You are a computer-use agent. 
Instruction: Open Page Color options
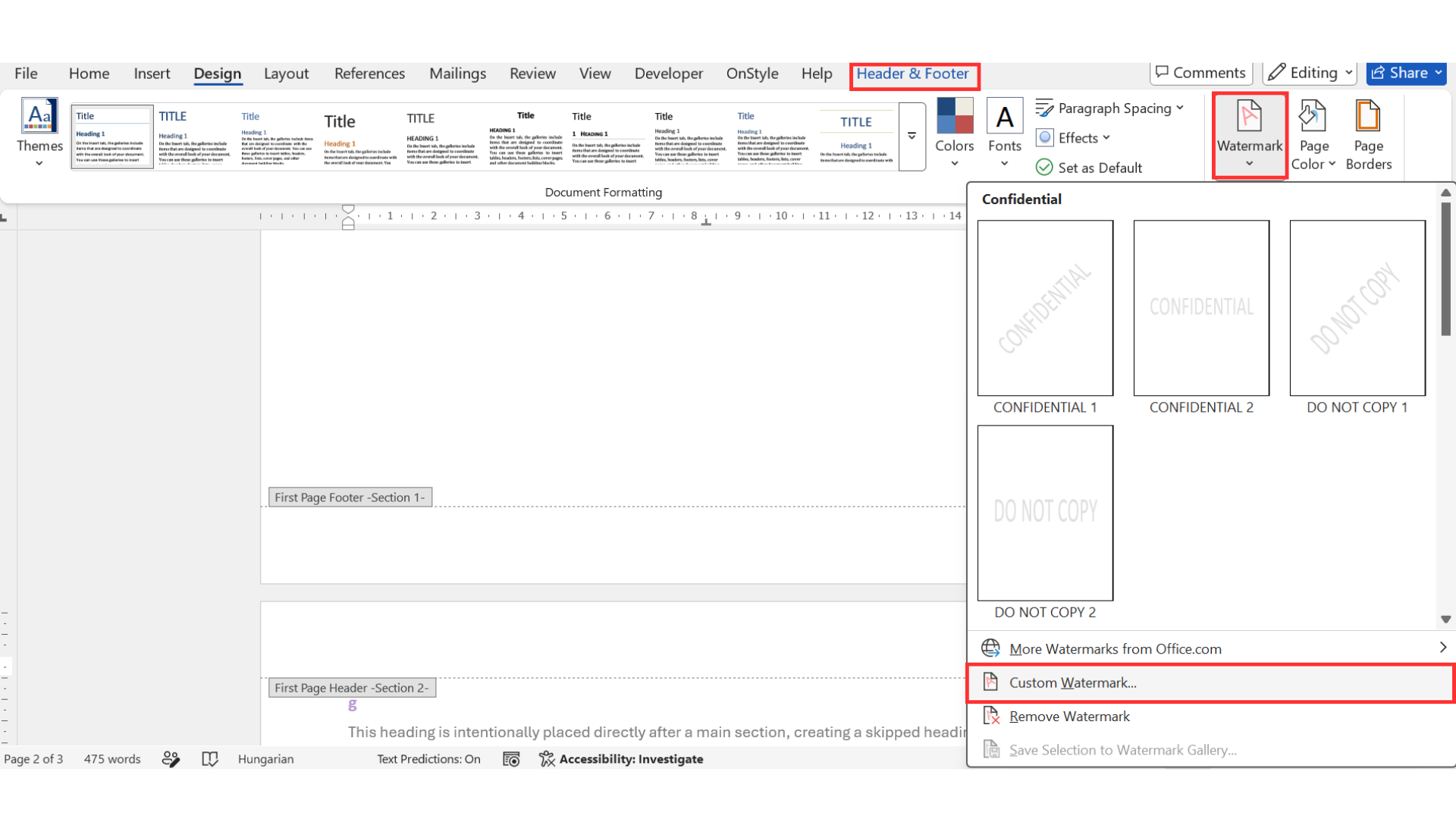(x=1313, y=135)
